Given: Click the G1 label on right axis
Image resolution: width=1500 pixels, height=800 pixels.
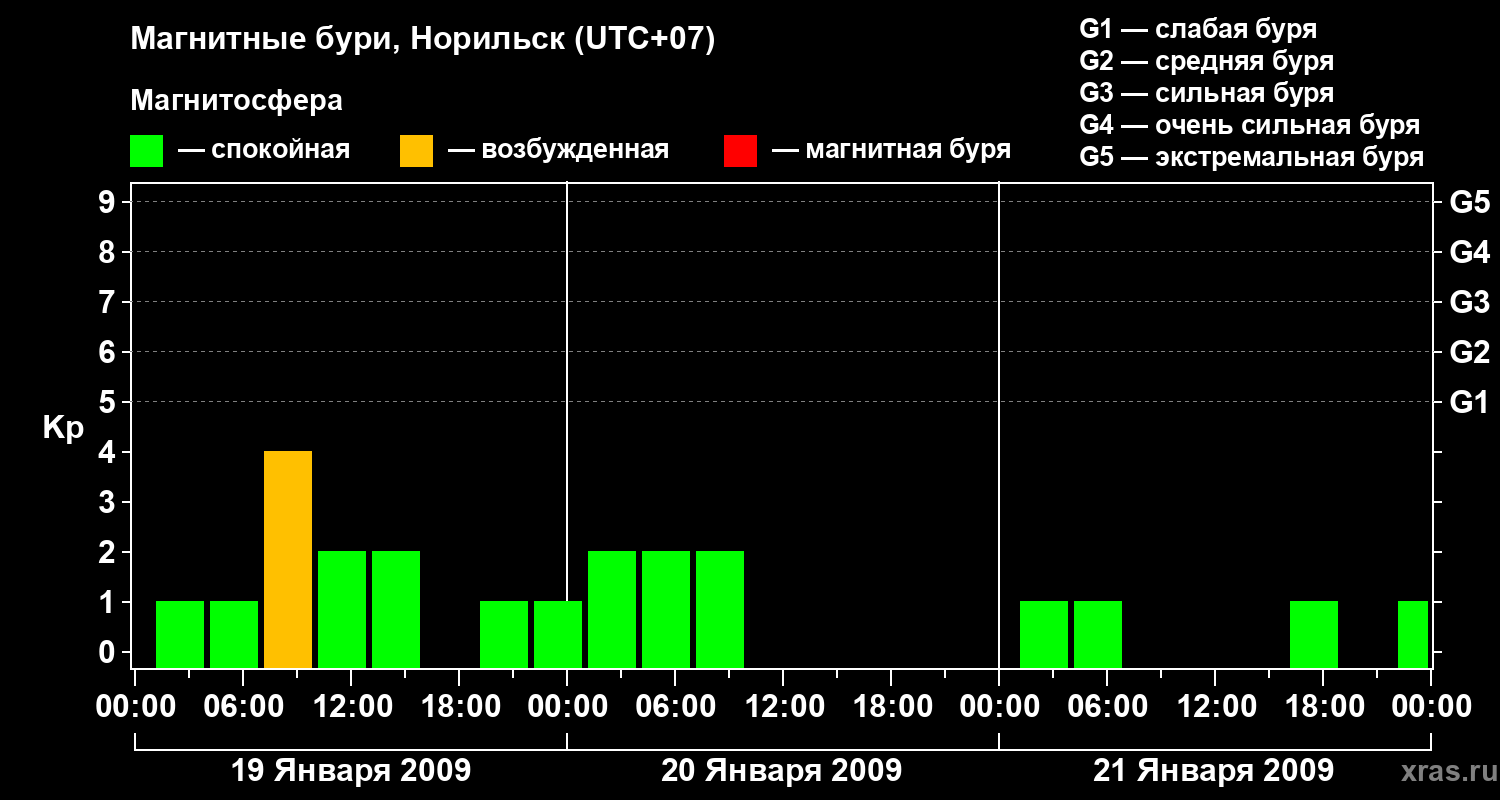Looking at the screenshot, I should click(x=1469, y=403).
